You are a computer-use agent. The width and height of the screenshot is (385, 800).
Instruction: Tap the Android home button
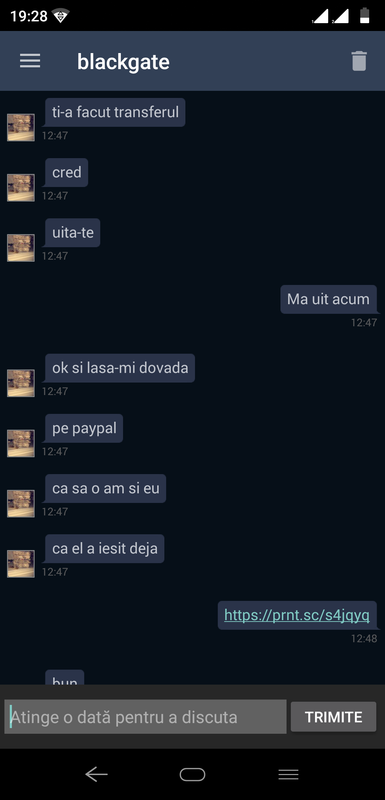pyautogui.click(x=192, y=774)
